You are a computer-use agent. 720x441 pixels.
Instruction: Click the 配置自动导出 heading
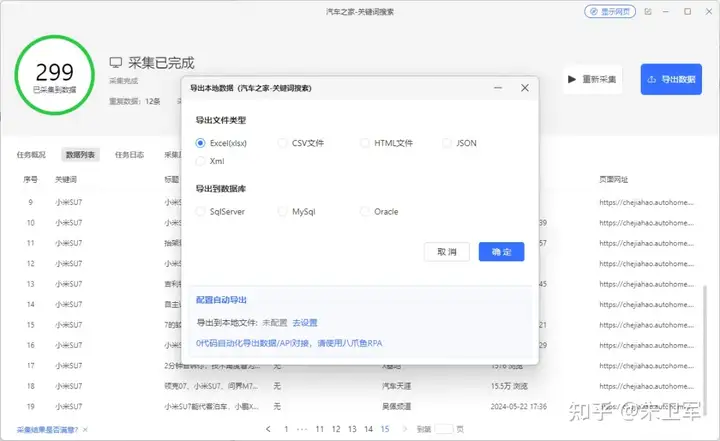point(221,300)
